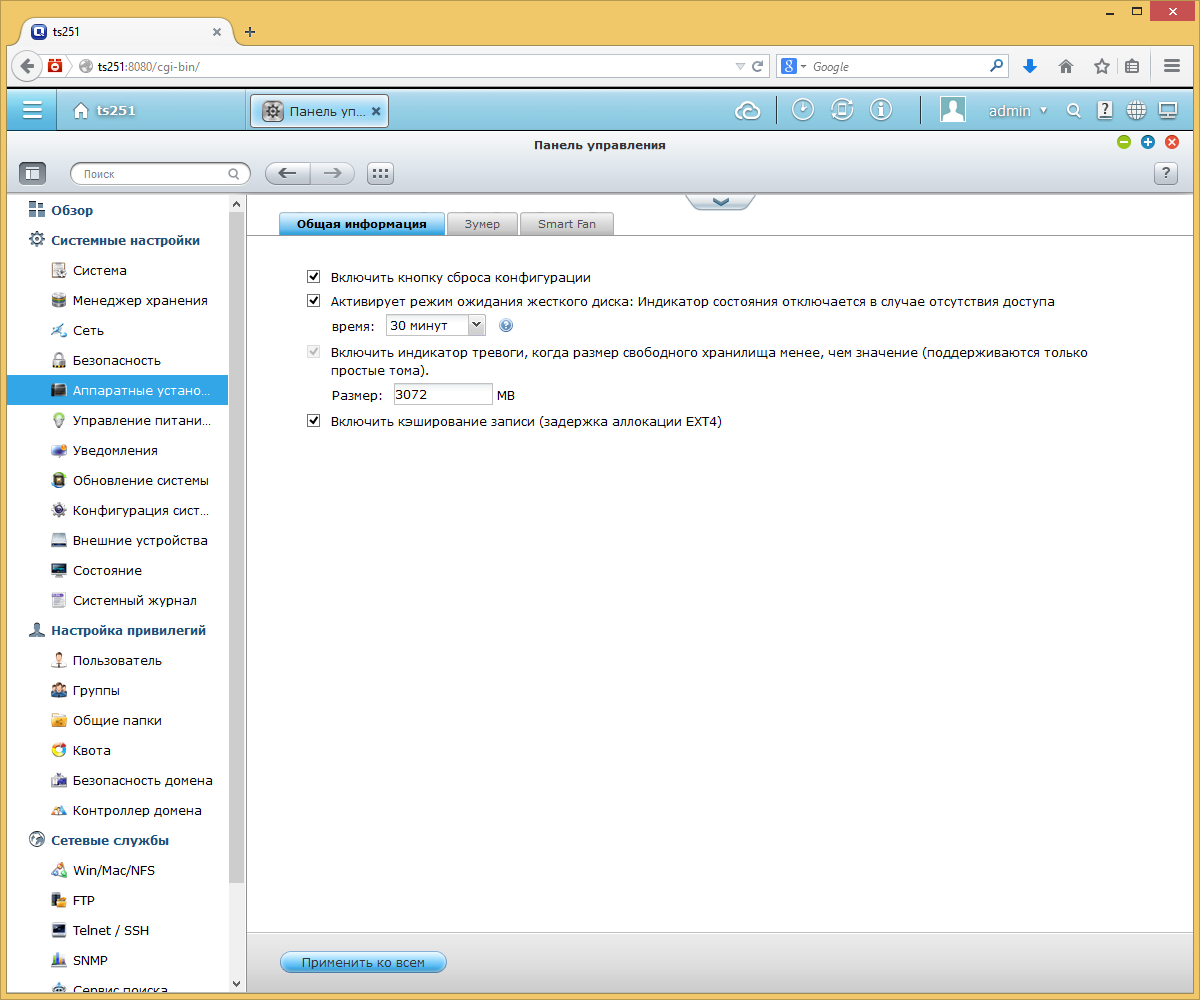Switch to grid icon view

tap(380, 173)
